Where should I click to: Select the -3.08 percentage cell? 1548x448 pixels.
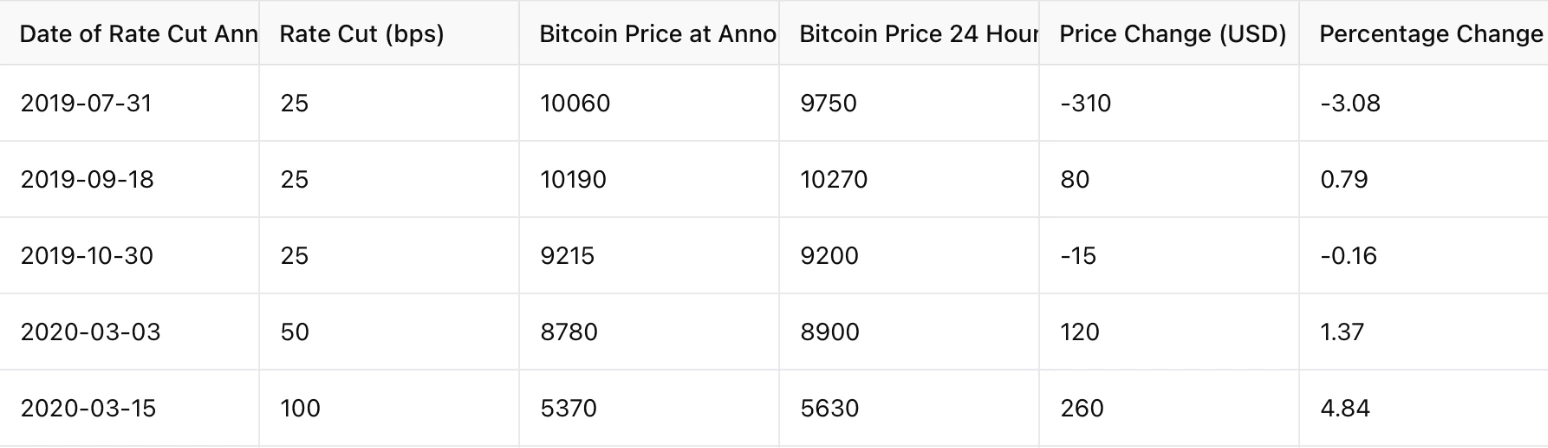tap(1424, 103)
